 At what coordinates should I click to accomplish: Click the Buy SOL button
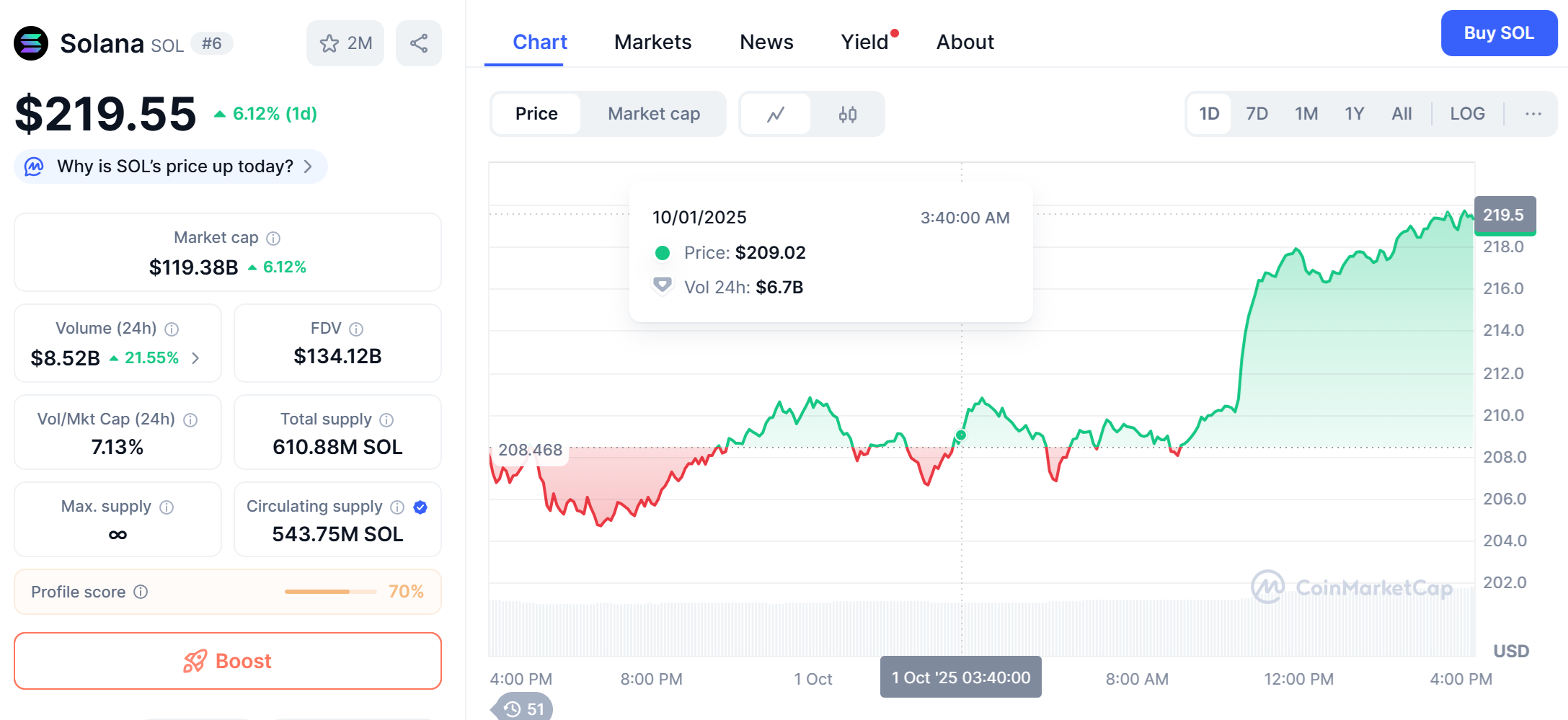click(1499, 33)
